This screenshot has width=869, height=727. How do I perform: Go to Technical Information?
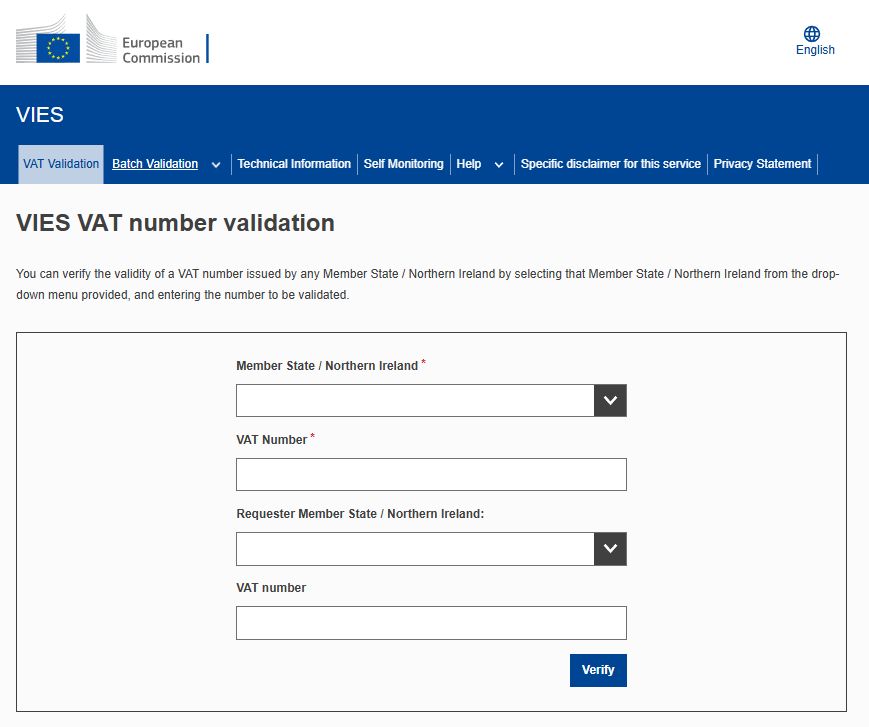(294, 164)
